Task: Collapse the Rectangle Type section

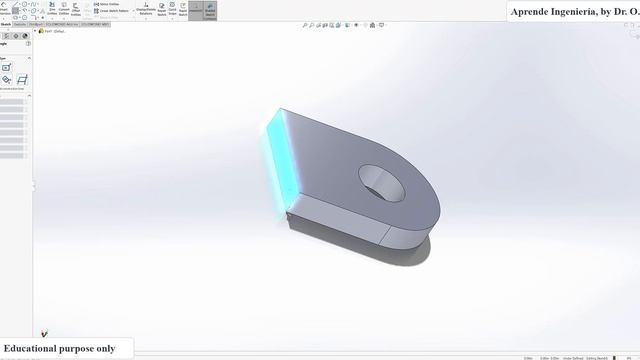Action: click(x=29, y=58)
